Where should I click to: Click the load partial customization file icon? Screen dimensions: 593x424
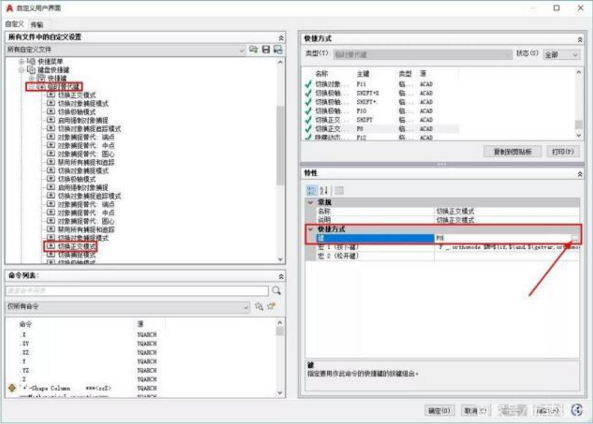click(253, 50)
